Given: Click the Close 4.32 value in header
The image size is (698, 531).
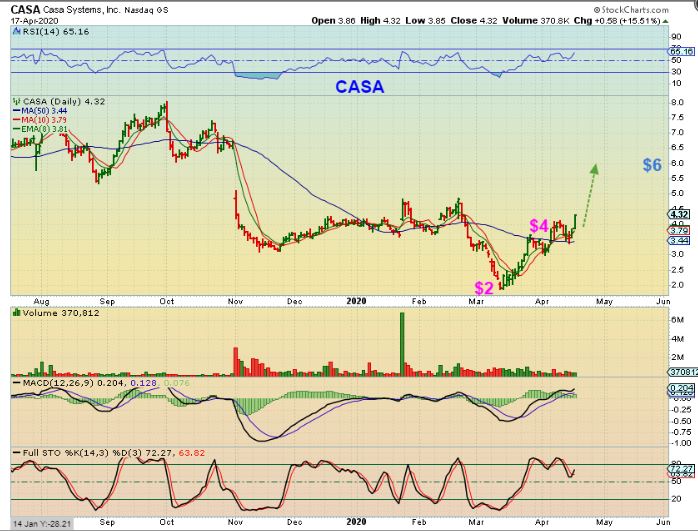Looking at the screenshot, I should pyautogui.click(x=474, y=20).
